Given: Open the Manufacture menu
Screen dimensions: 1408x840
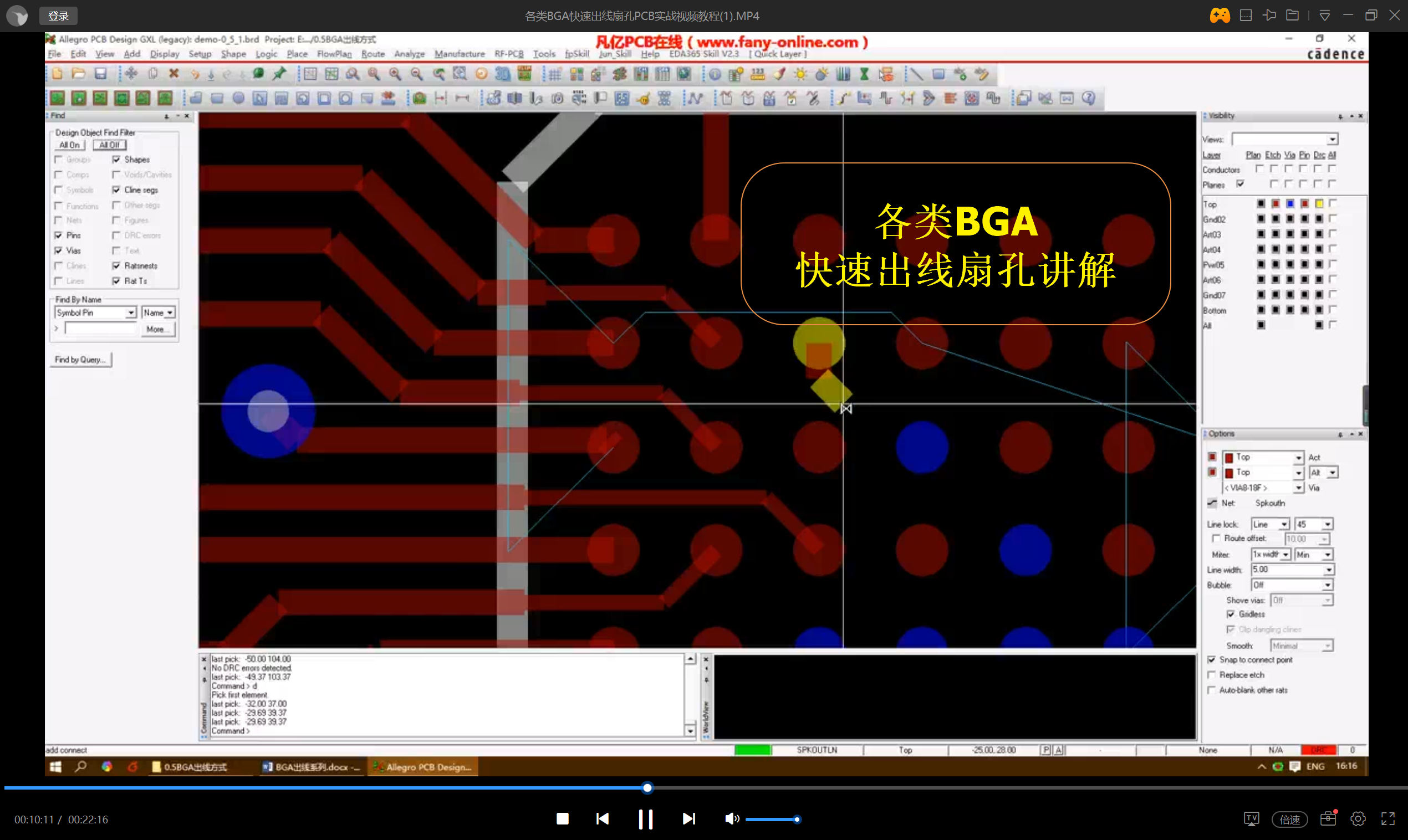Looking at the screenshot, I should (460, 54).
